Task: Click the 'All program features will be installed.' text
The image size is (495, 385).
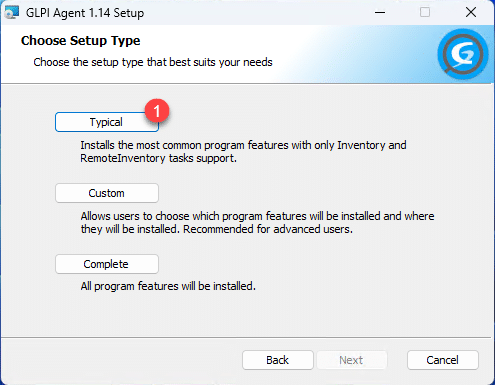Action: tap(168, 286)
